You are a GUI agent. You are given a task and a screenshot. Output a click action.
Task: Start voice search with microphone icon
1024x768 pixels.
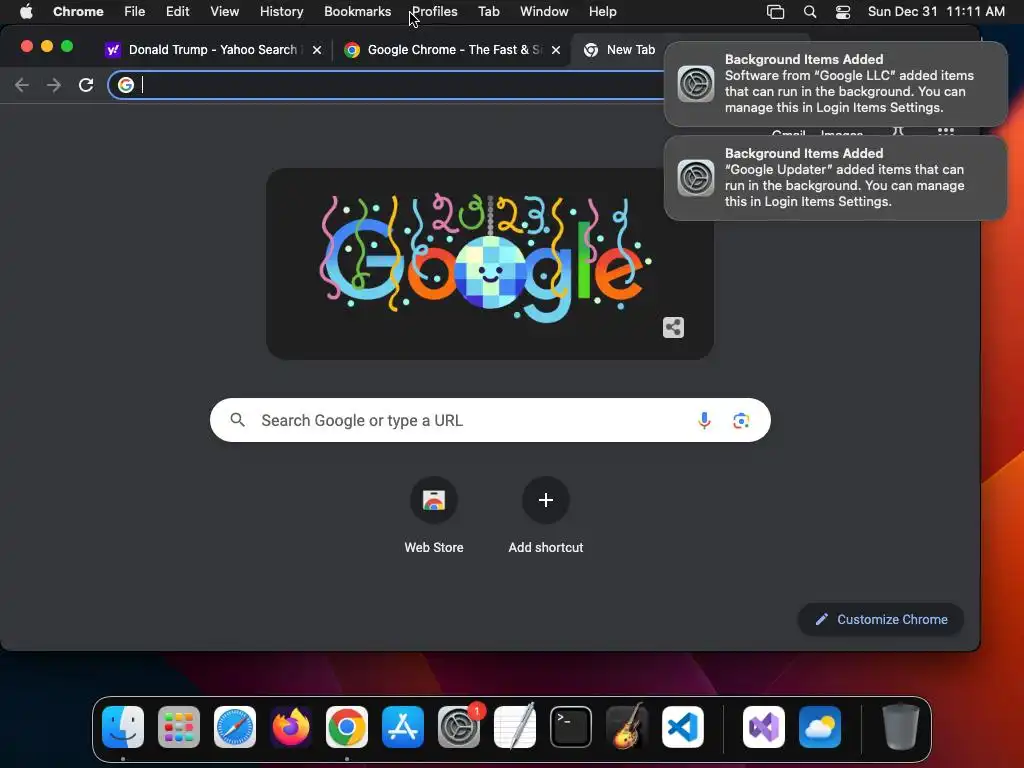[x=704, y=421]
